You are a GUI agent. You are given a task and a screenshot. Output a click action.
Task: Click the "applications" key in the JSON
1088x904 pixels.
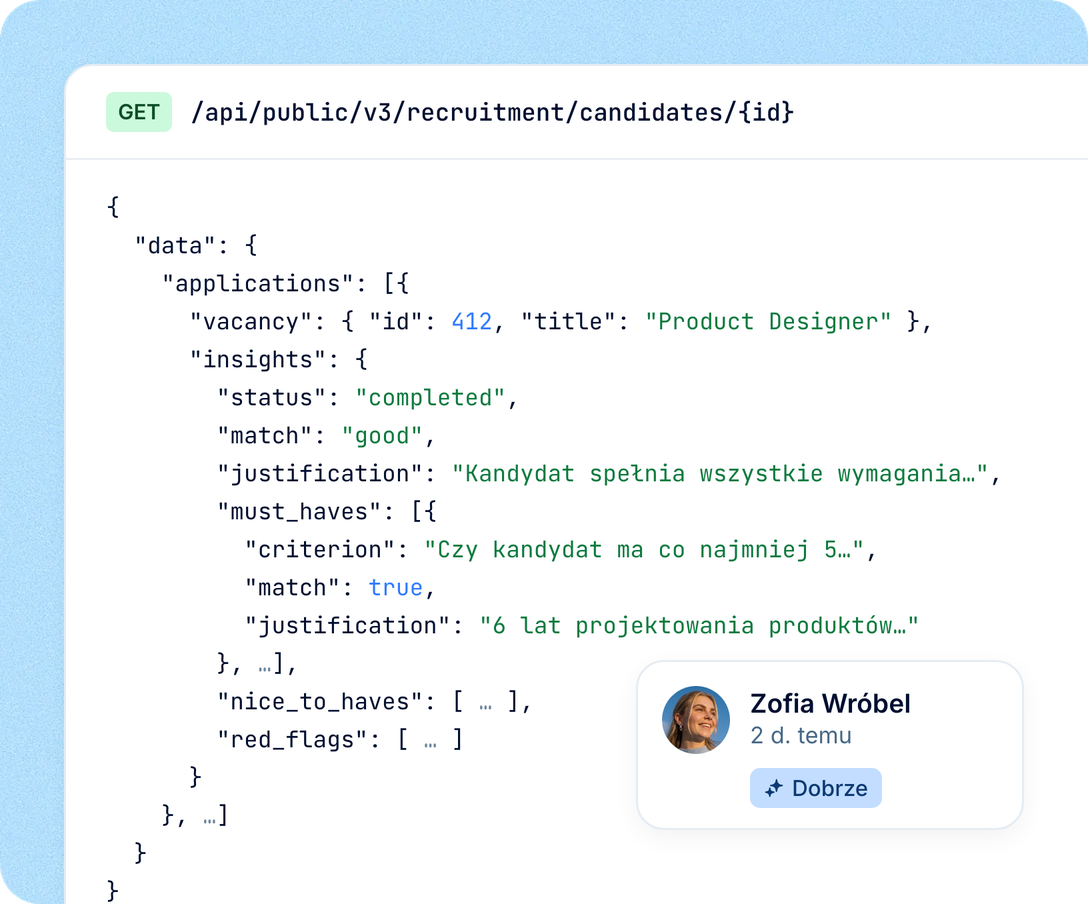coord(258,284)
